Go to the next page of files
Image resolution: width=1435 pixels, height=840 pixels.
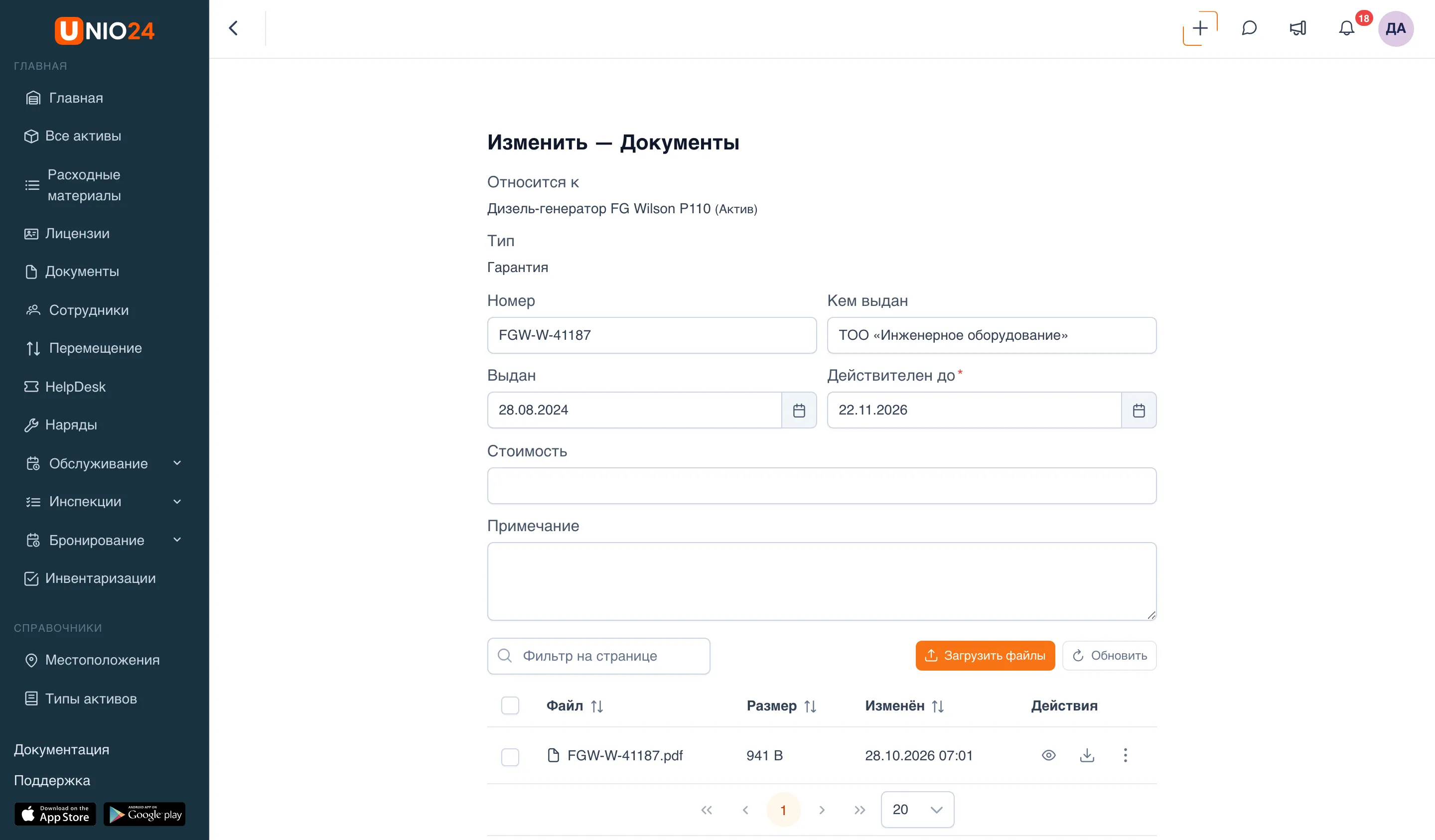click(822, 810)
